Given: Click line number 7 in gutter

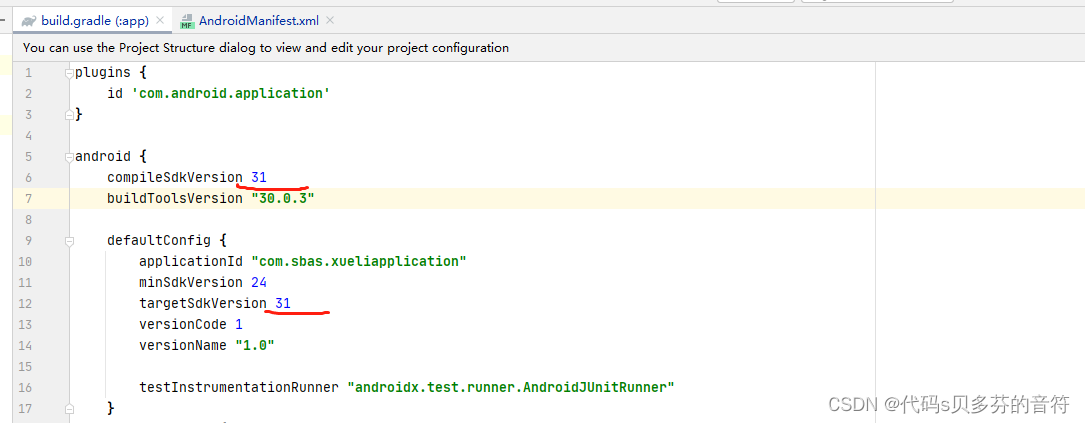Looking at the screenshot, I should coord(28,199).
